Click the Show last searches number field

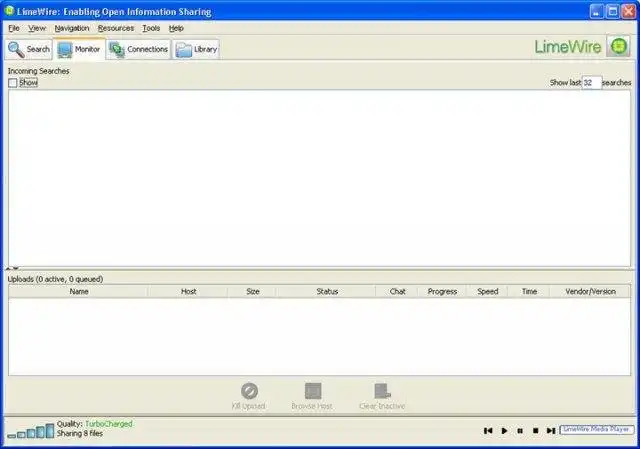[x=591, y=83]
